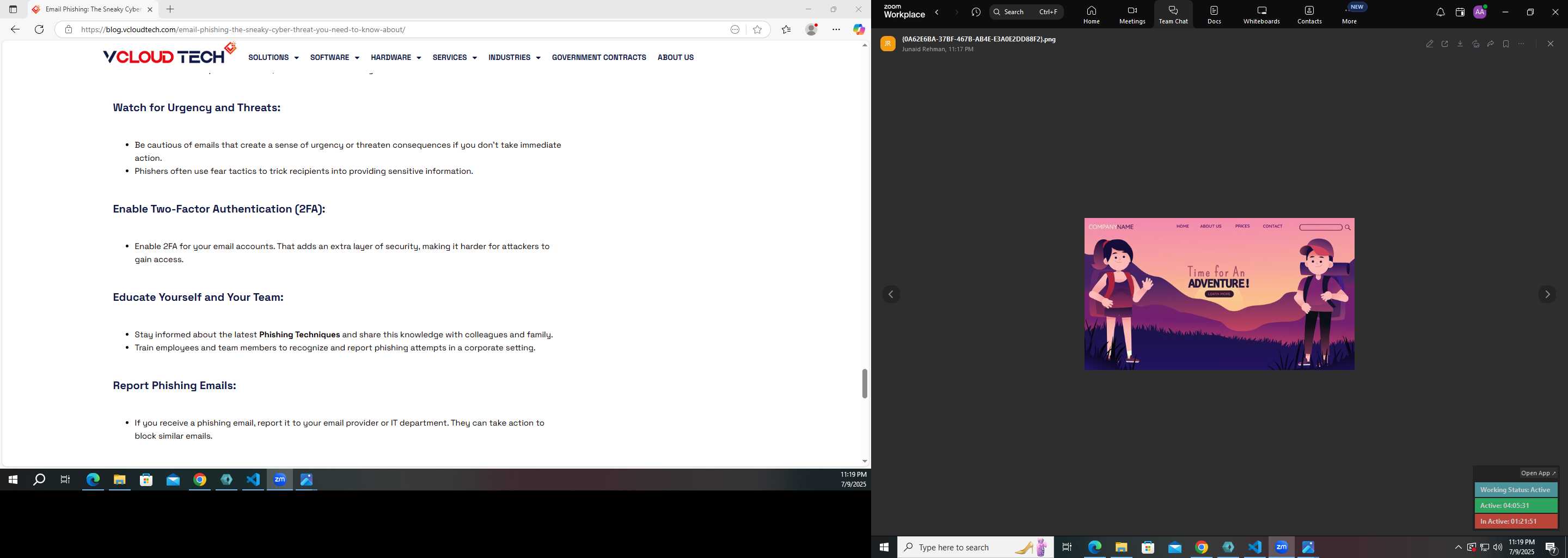The width and height of the screenshot is (1568, 558).
Task: Forward the image with the share arrow icon
Action: click(1491, 44)
